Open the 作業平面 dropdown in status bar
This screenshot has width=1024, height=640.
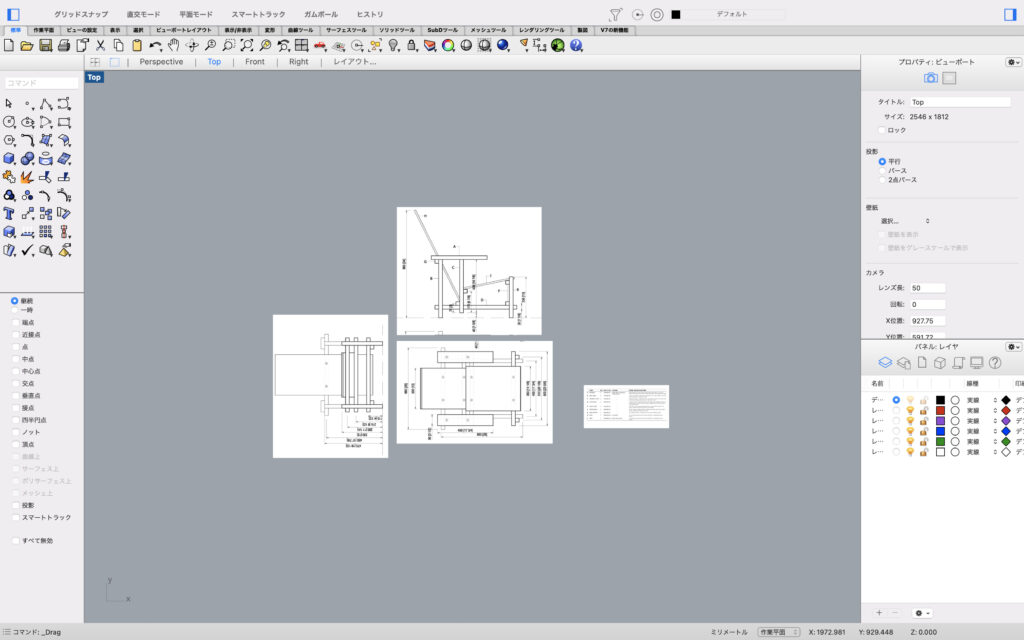(778, 632)
